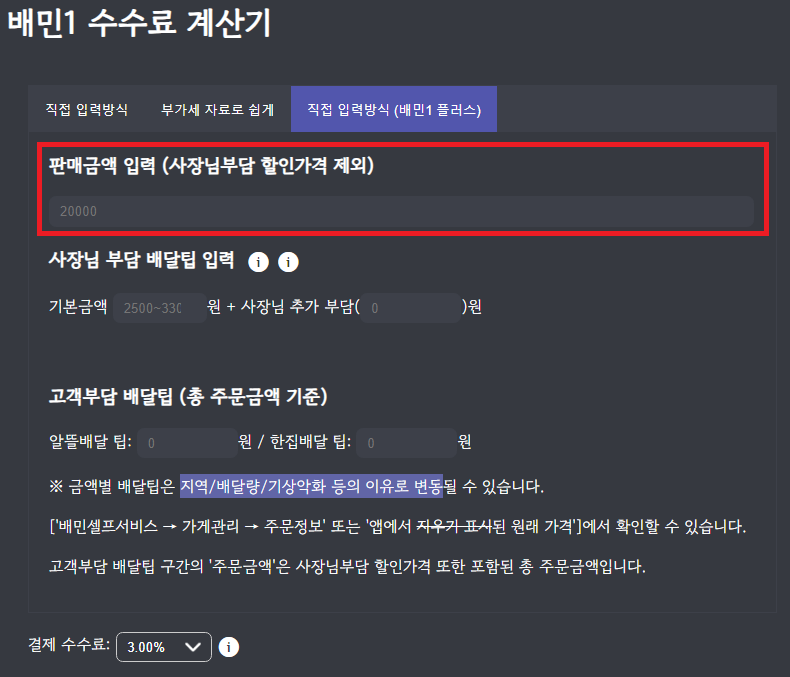Viewport: 790px width, 677px height.
Task: Click the 한집배달 팁 input field
Action: pyautogui.click(x=406, y=443)
